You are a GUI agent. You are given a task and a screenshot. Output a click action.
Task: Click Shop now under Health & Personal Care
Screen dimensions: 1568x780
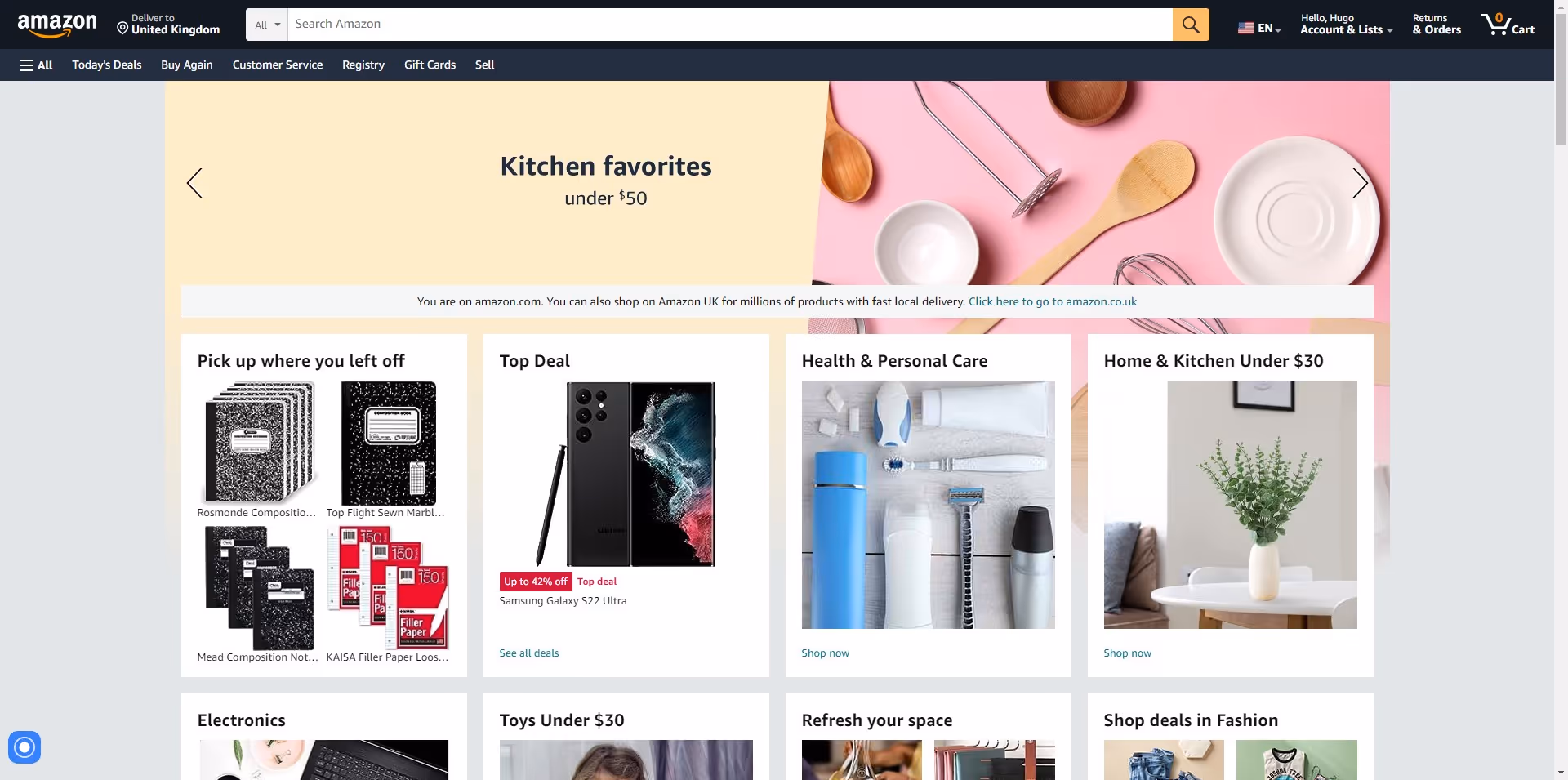825,653
